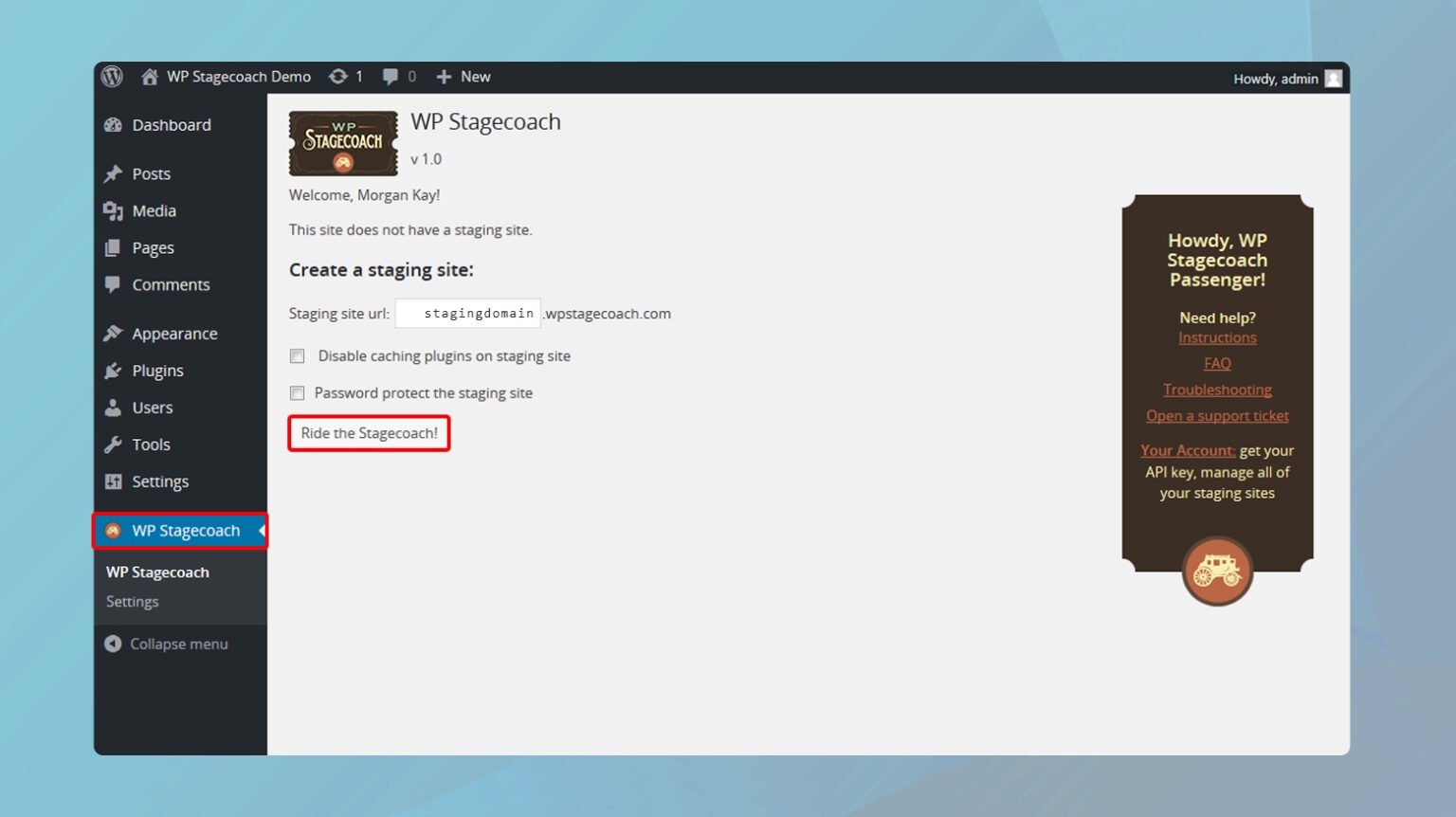
Task: Open comments via the speech bubble icon
Action: click(x=391, y=77)
